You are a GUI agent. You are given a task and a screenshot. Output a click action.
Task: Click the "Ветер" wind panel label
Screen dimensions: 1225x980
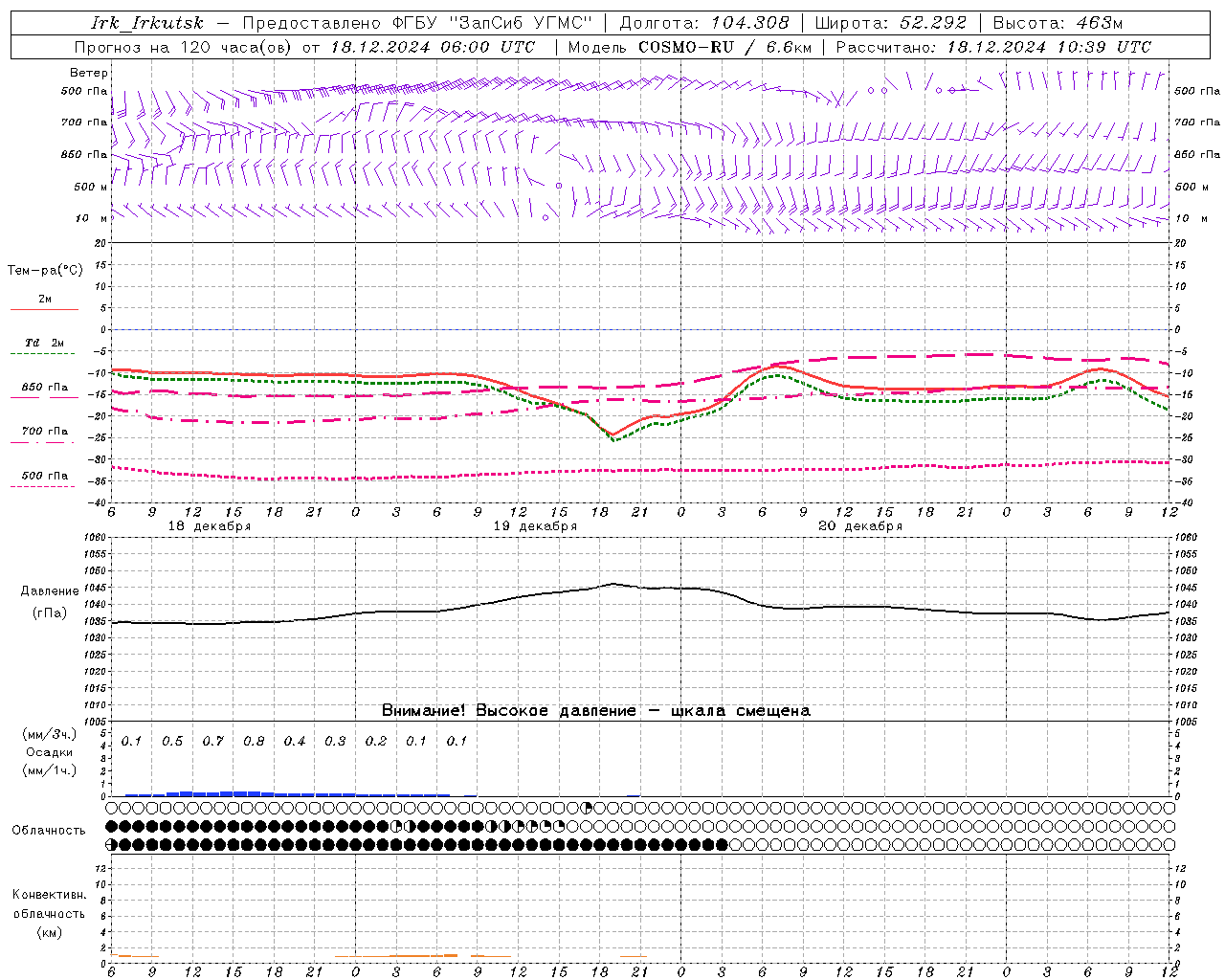(89, 73)
